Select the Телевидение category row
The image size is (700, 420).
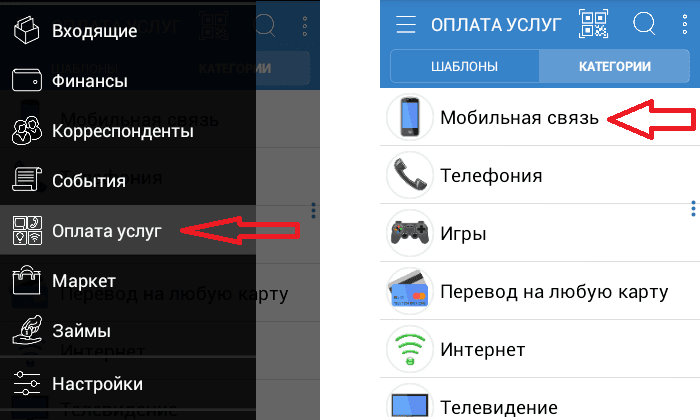(540, 399)
